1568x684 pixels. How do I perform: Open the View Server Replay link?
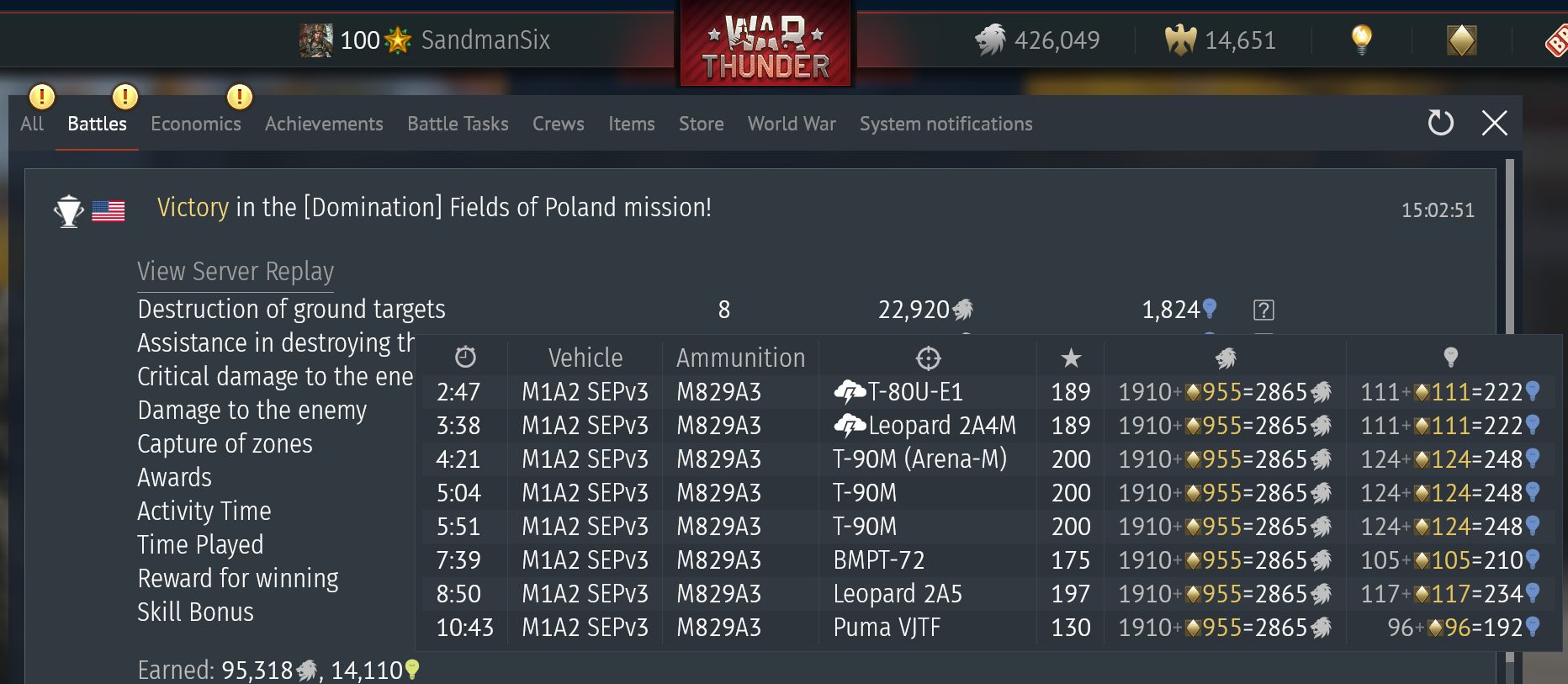tap(236, 272)
